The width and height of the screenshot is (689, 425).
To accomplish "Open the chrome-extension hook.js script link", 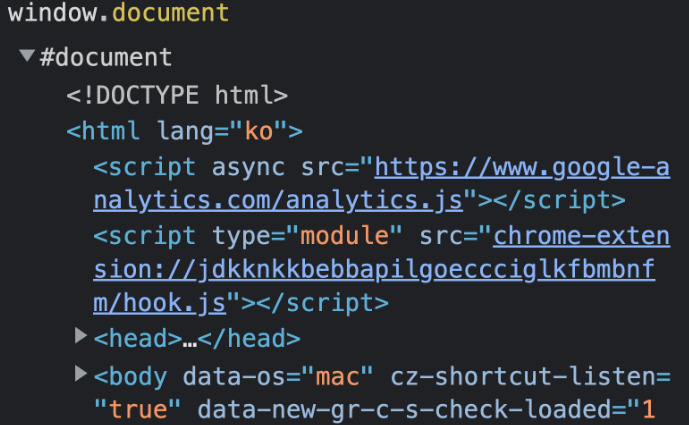I will [381, 269].
